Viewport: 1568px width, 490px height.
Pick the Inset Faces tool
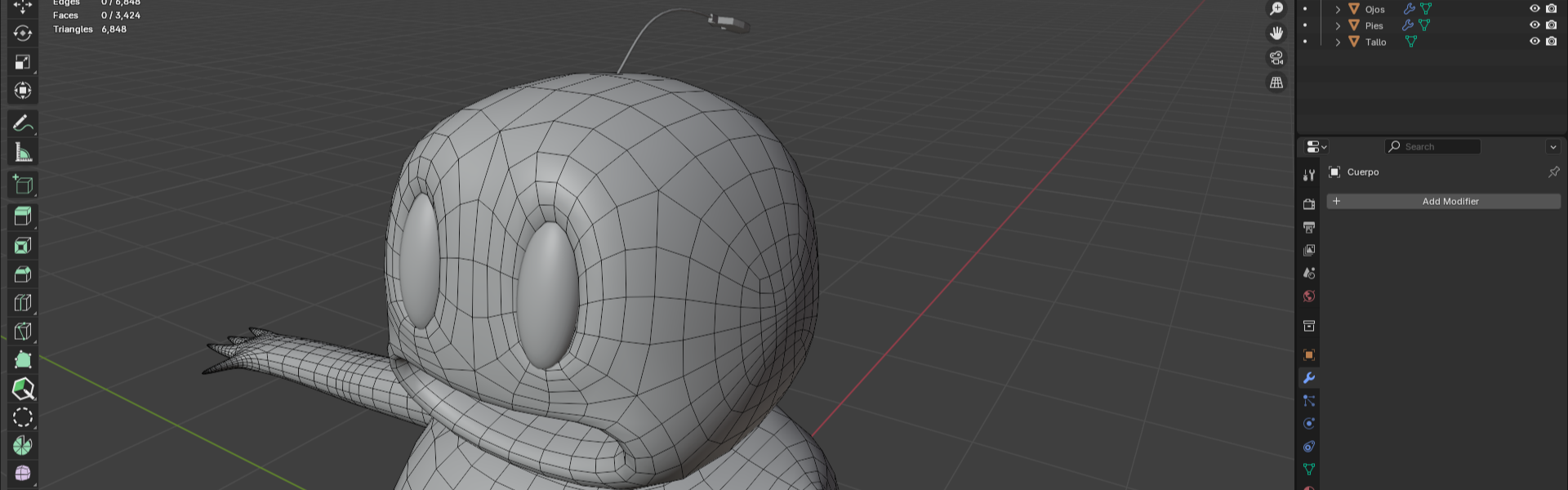(x=23, y=246)
